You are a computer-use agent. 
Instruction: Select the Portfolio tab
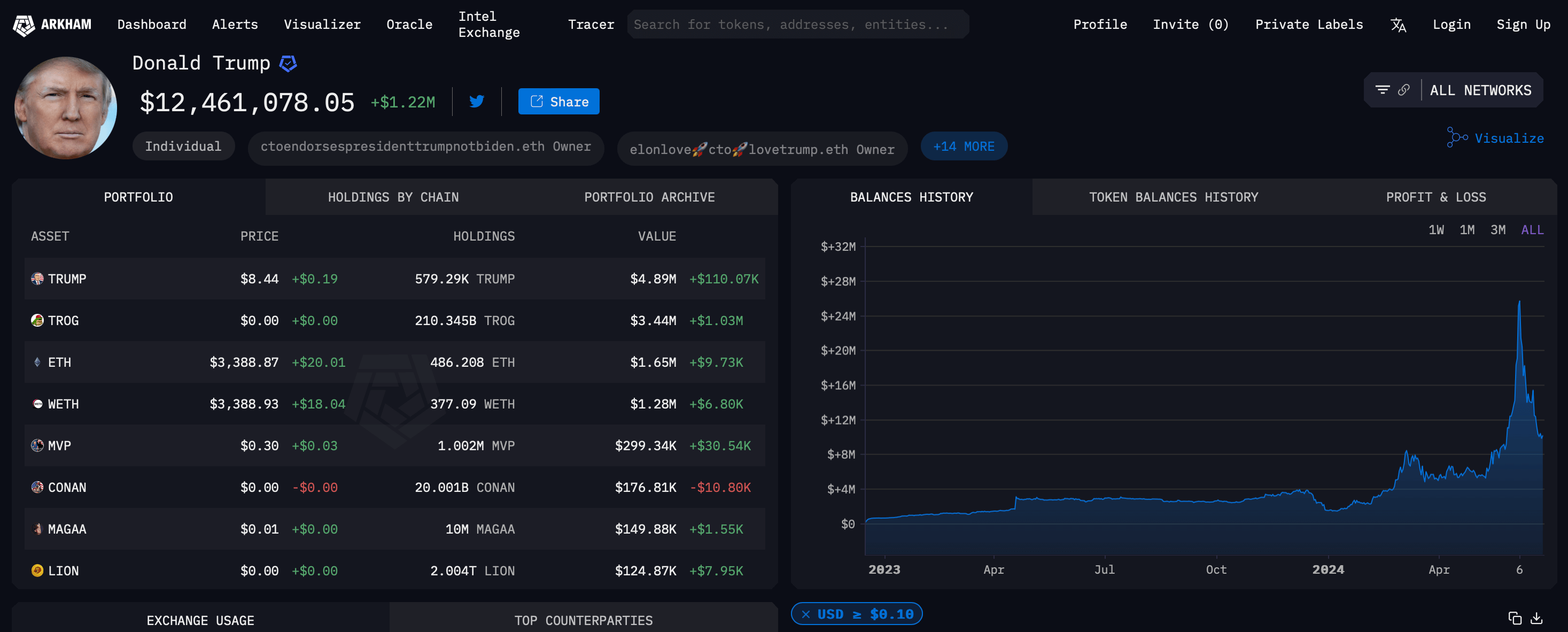pyautogui.click(x=138, y=197)
